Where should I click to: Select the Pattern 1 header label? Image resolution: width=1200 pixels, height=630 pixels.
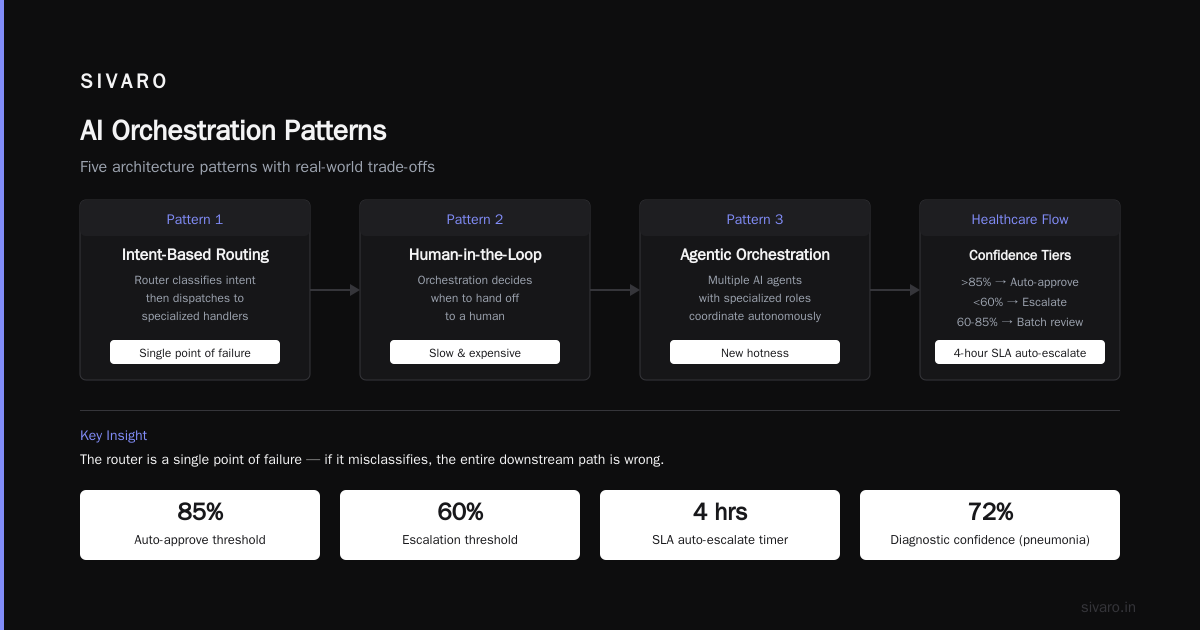(x=195, y=219)
